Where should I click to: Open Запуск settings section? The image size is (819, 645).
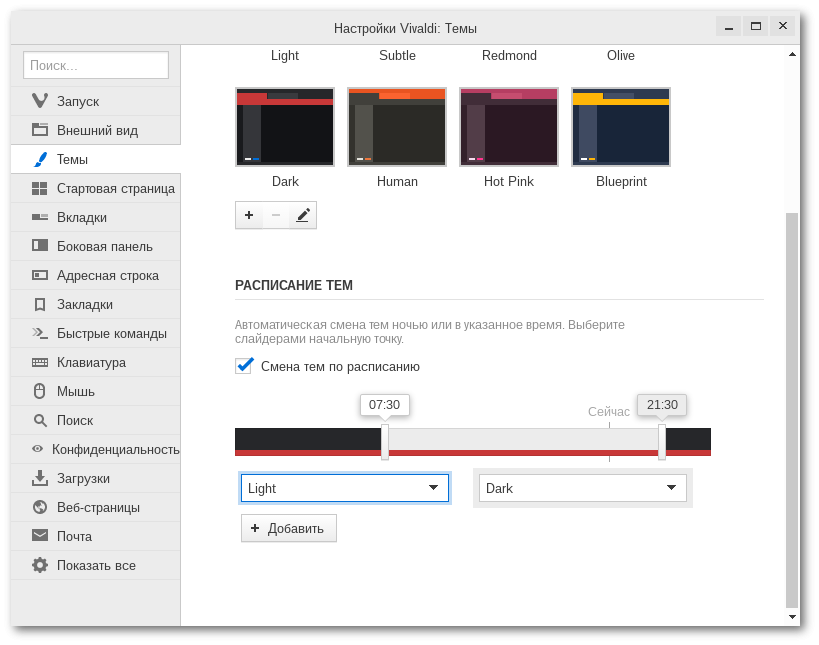click(96, 101)
